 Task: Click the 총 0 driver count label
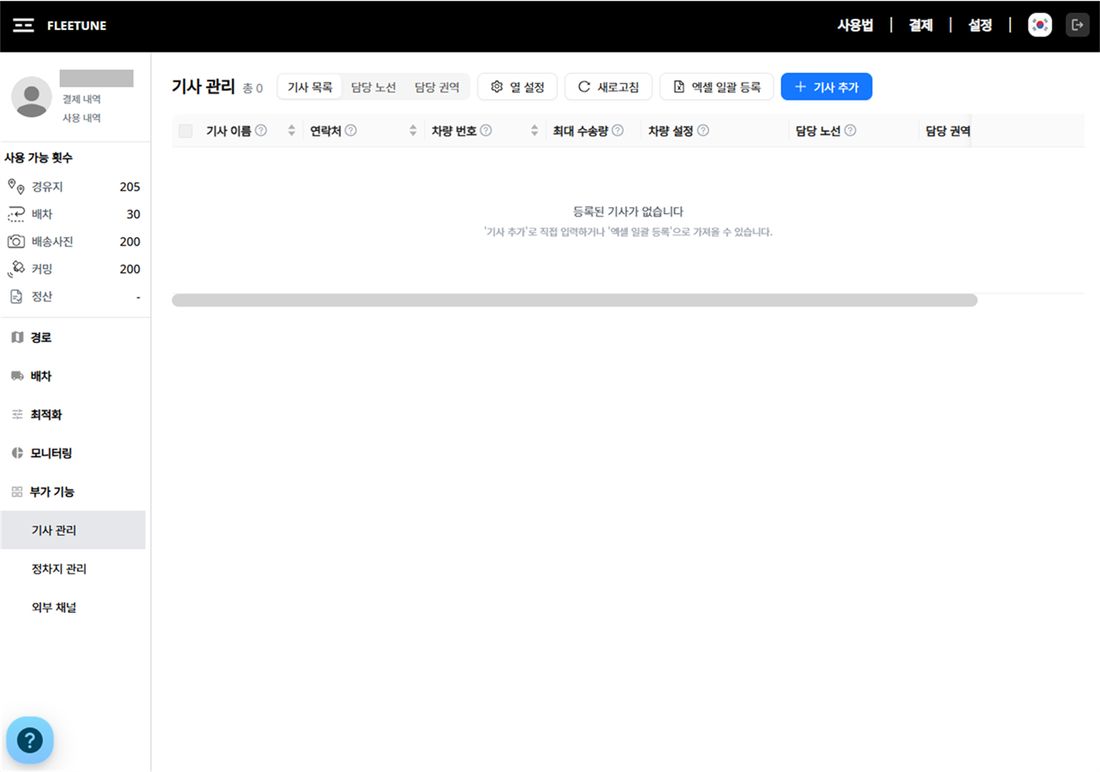click(x=253, y=88)
